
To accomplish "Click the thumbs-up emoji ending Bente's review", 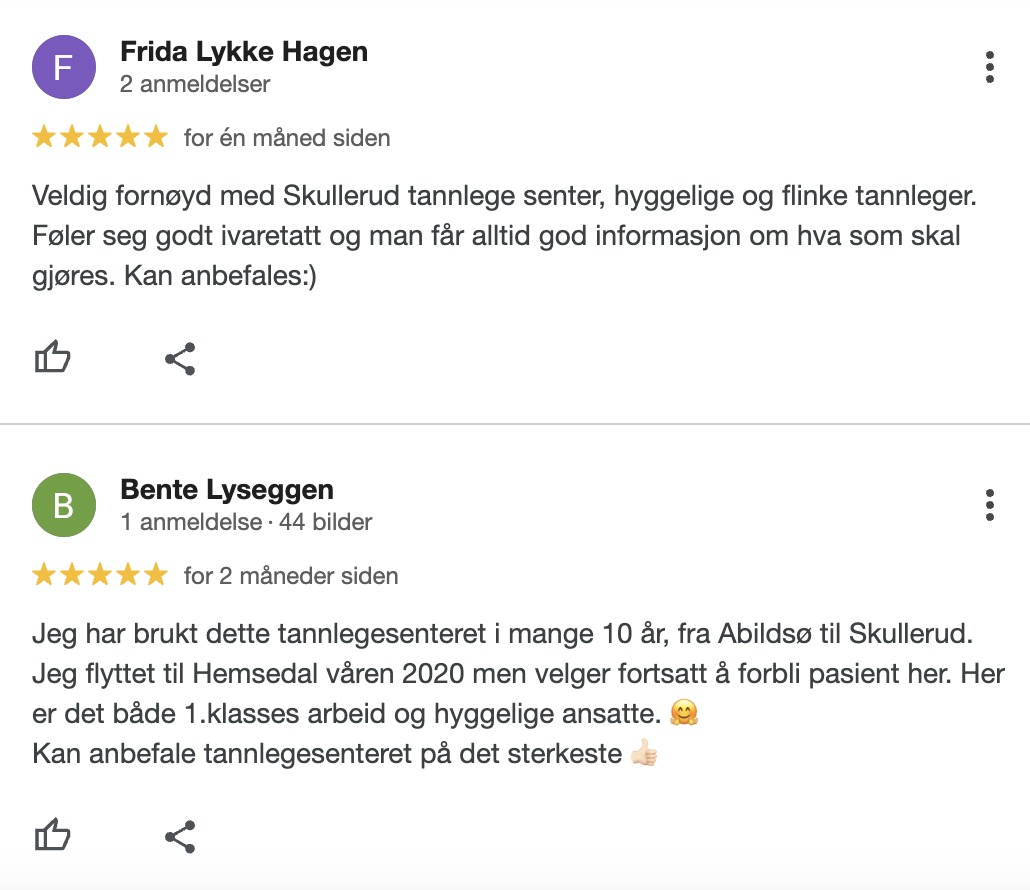I will pos(644,753).
